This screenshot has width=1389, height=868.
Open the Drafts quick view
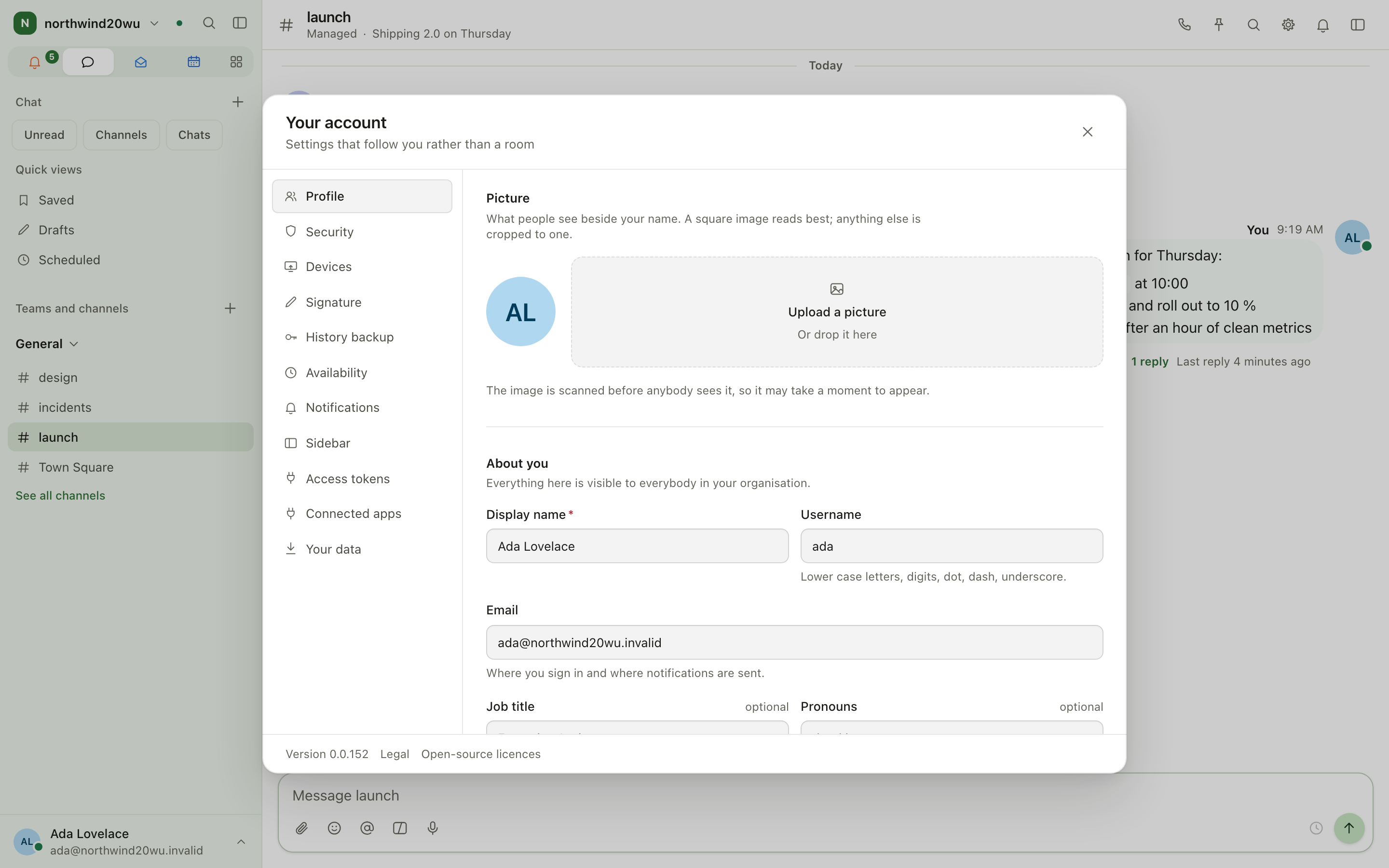pos(131,230)
